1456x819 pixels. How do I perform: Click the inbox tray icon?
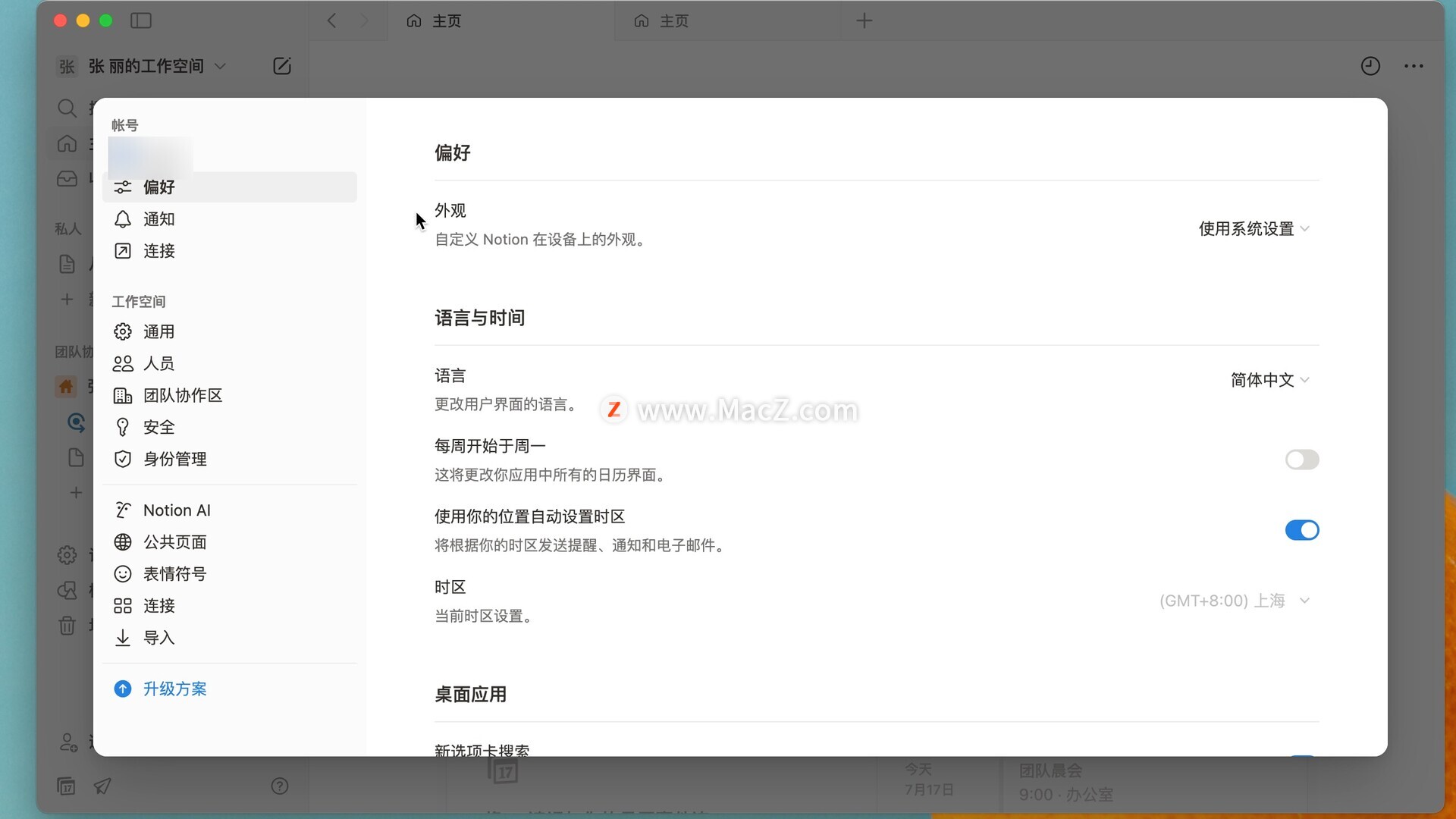(x=67, y=179)
